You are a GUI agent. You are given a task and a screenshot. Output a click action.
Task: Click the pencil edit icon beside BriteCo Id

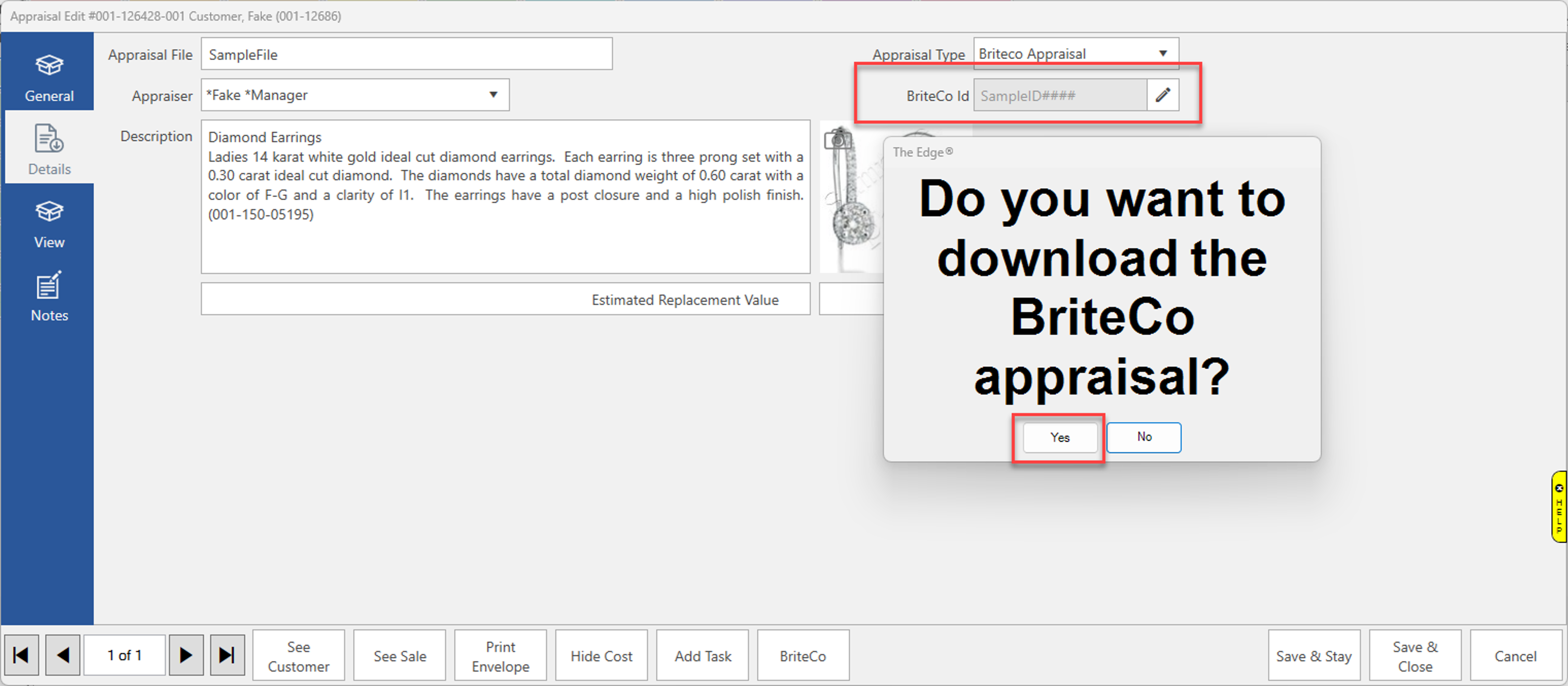1162,95
